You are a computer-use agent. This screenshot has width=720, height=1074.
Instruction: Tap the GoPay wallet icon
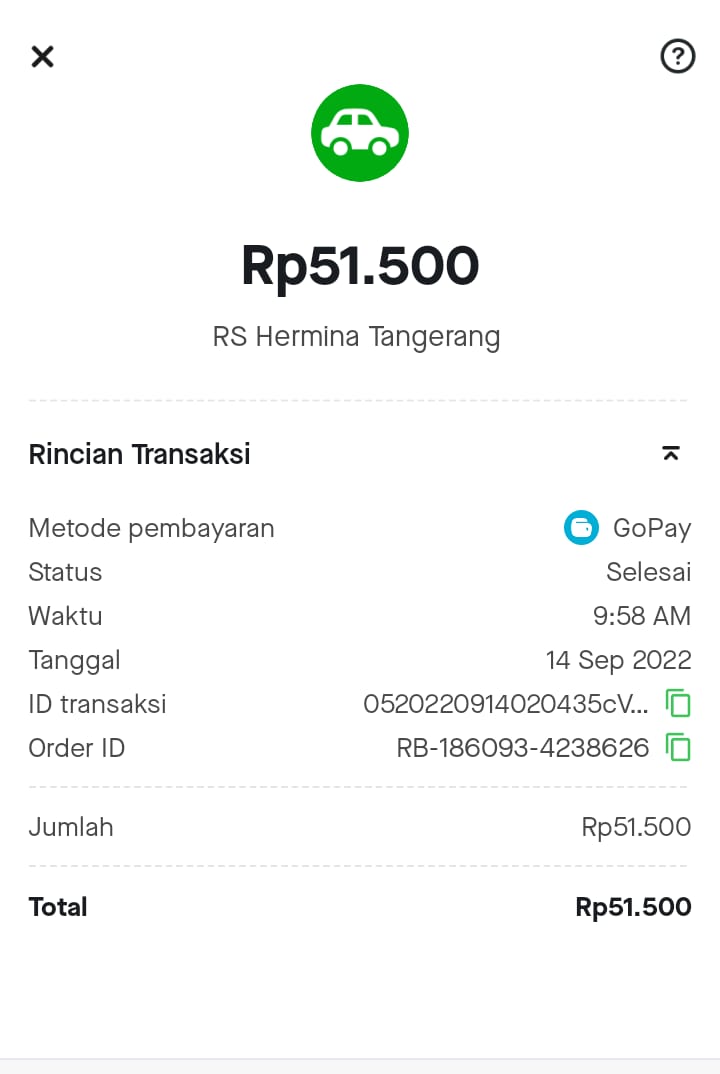point(581,528)
